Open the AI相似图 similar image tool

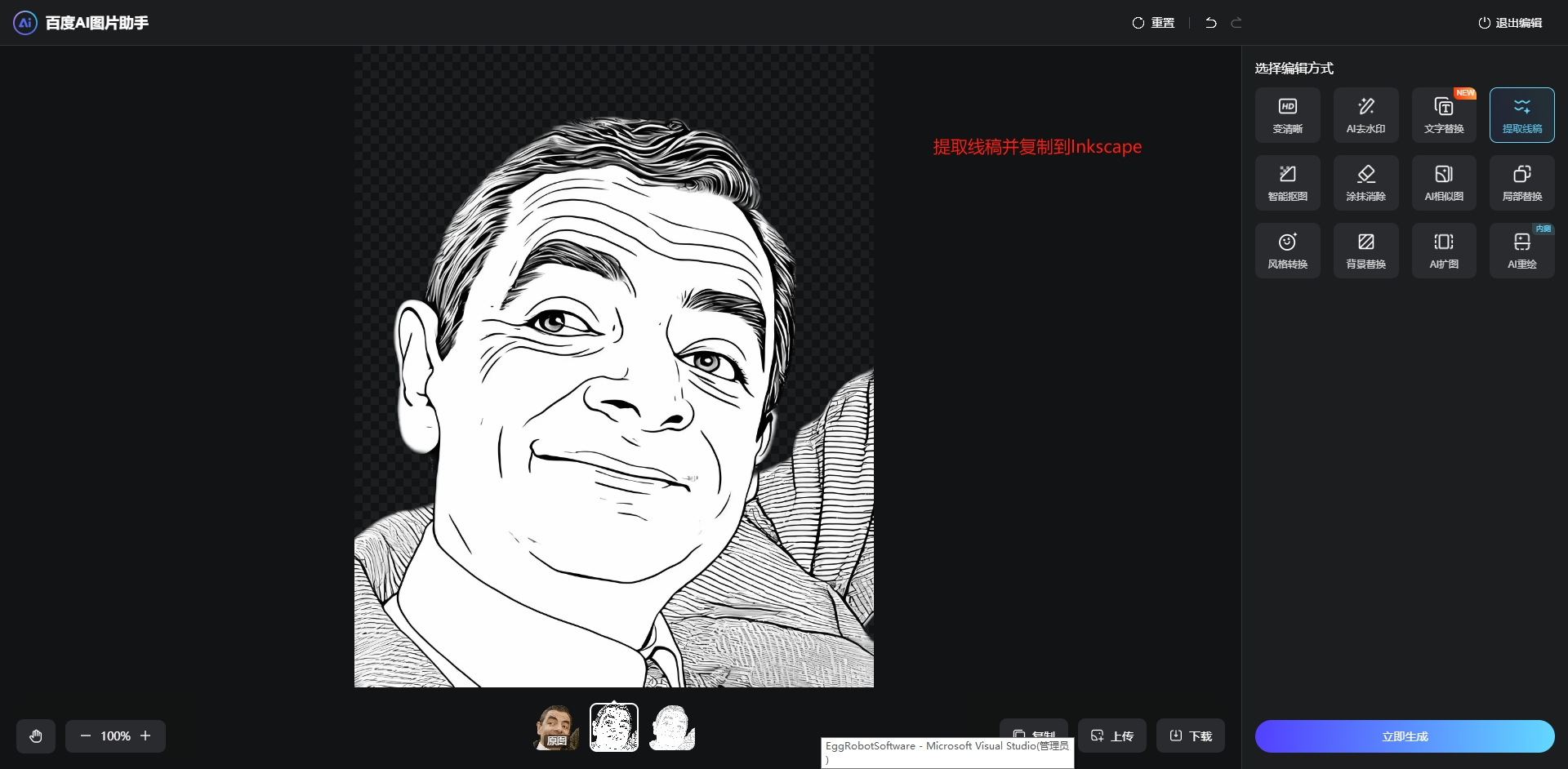[1443, 183]
